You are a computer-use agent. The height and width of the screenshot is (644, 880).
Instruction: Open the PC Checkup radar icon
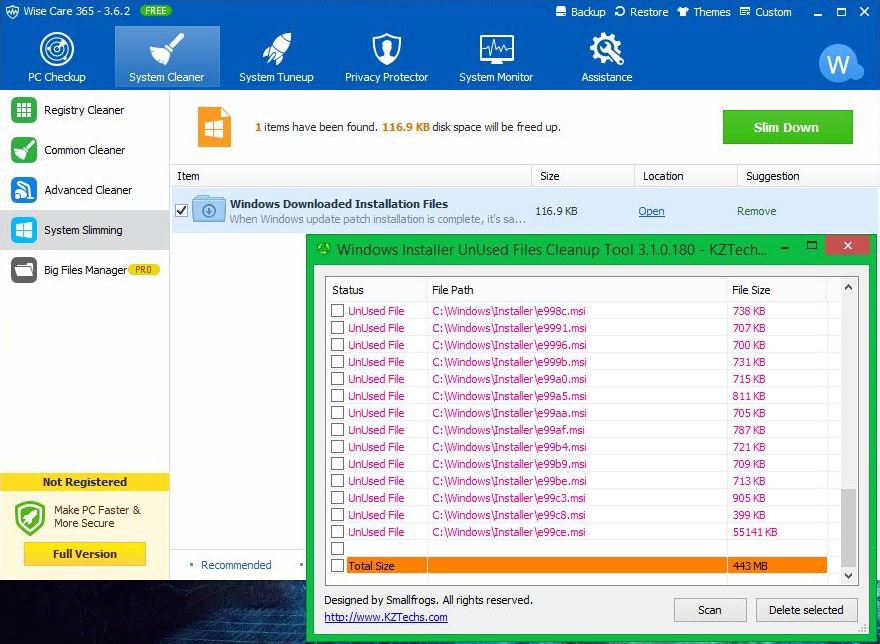click(x=57, y=49)
